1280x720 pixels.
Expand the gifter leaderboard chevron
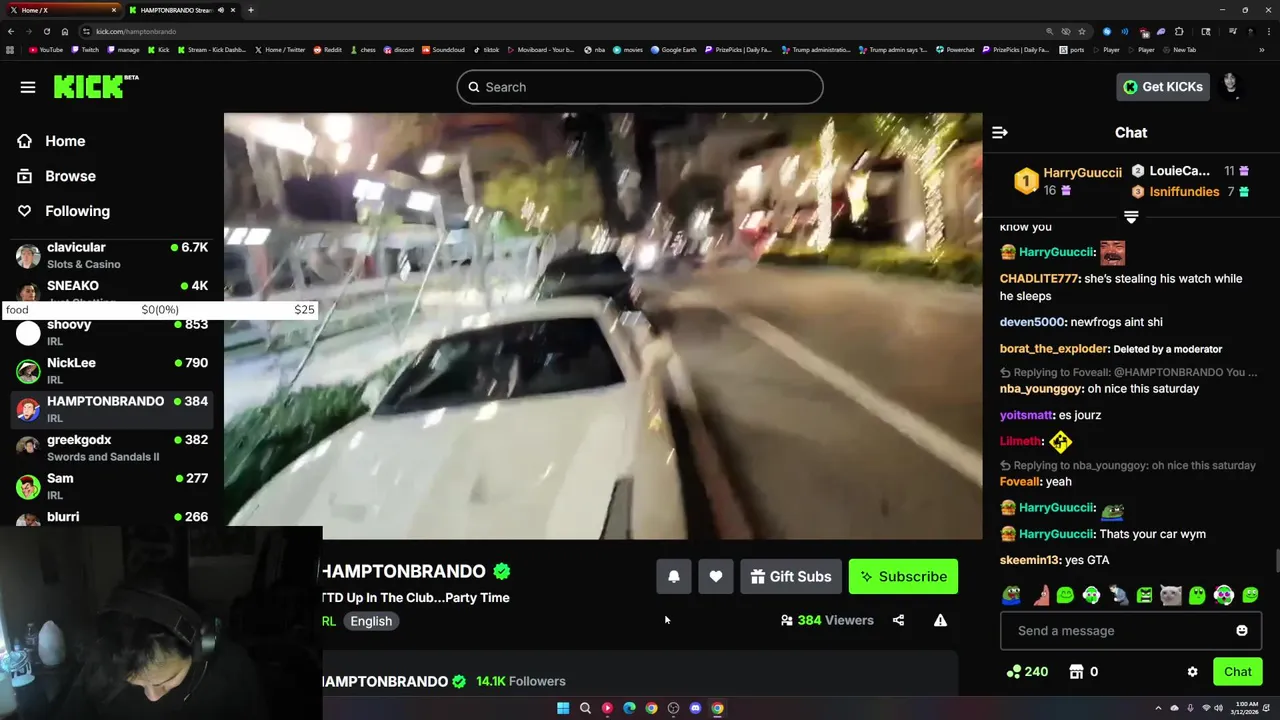(x=1131, y=217)
